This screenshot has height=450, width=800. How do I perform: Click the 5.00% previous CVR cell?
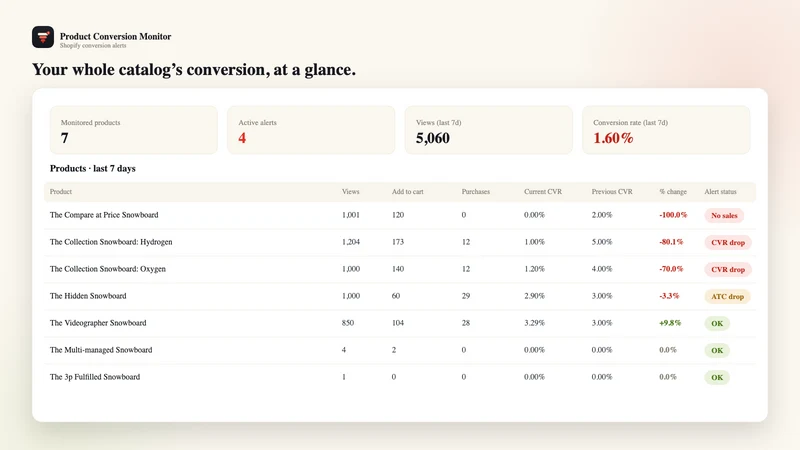click(602, 242)
